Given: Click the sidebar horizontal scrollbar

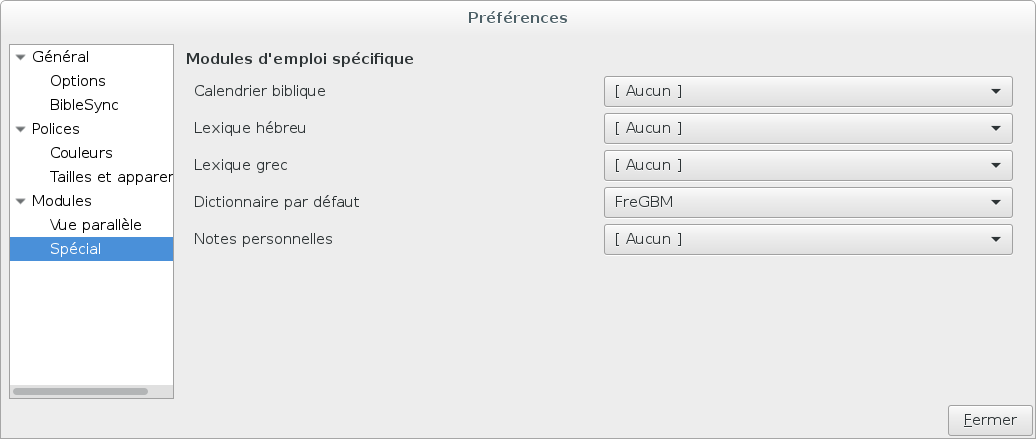Looking at the screenshot, I should tap(81, 391).
